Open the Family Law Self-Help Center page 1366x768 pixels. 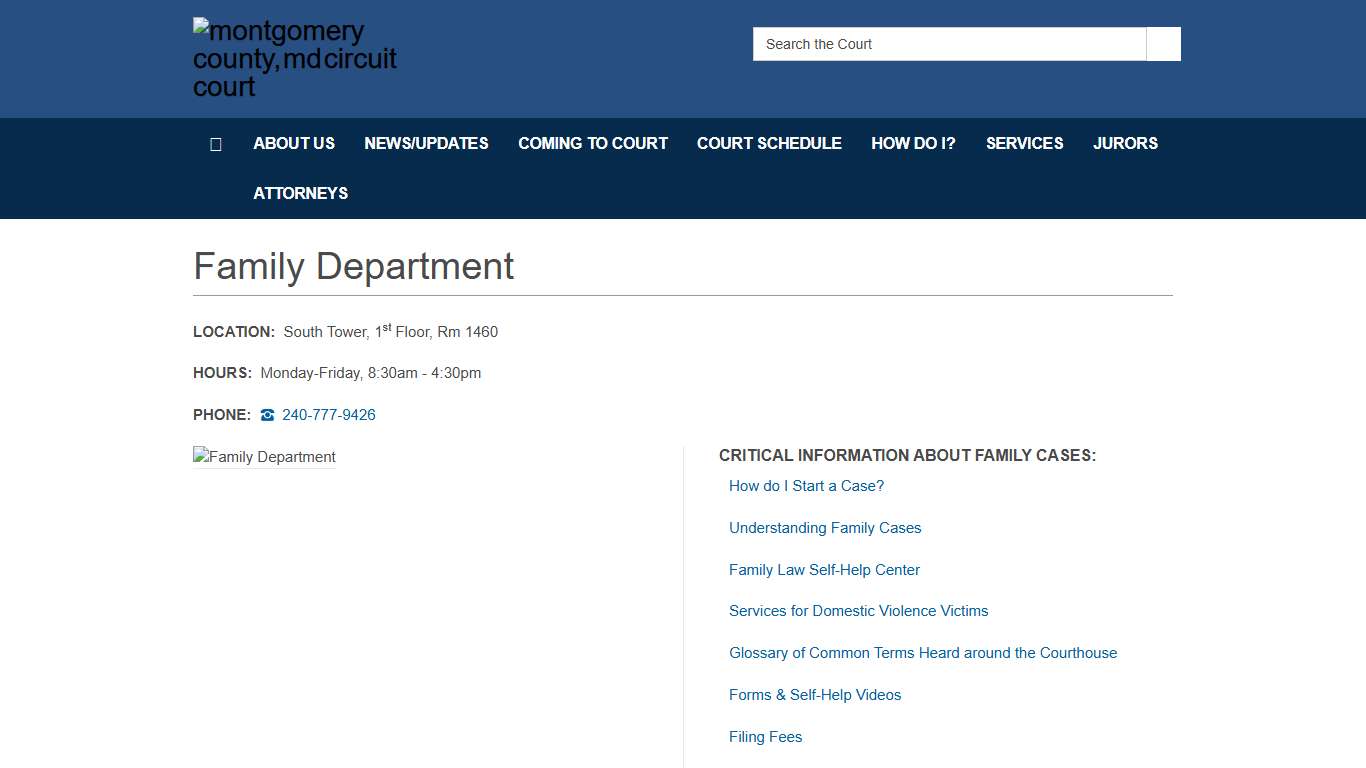pyautogui.click(x=824, y=569)
